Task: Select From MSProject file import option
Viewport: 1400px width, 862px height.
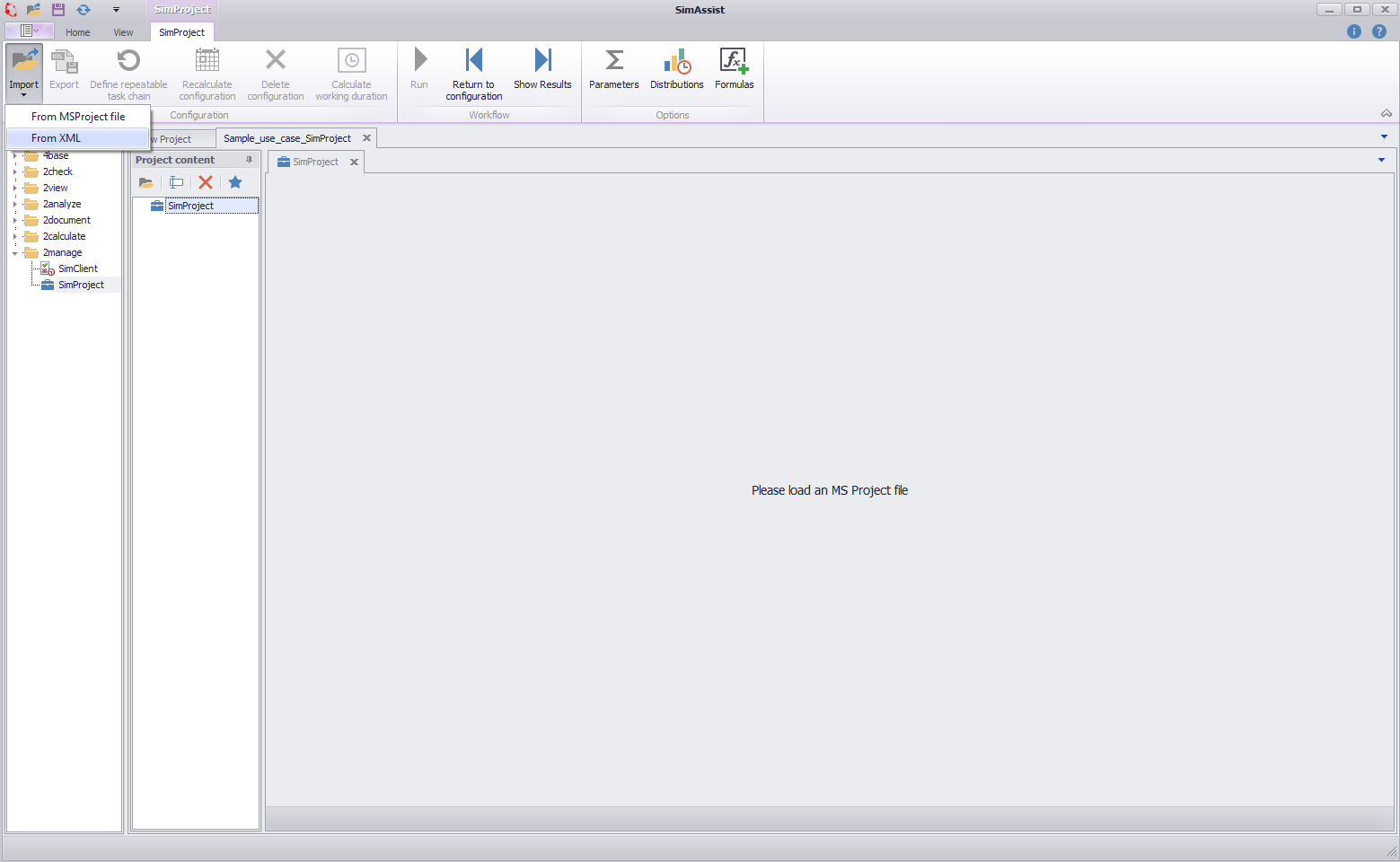Action: coord(78,116)
